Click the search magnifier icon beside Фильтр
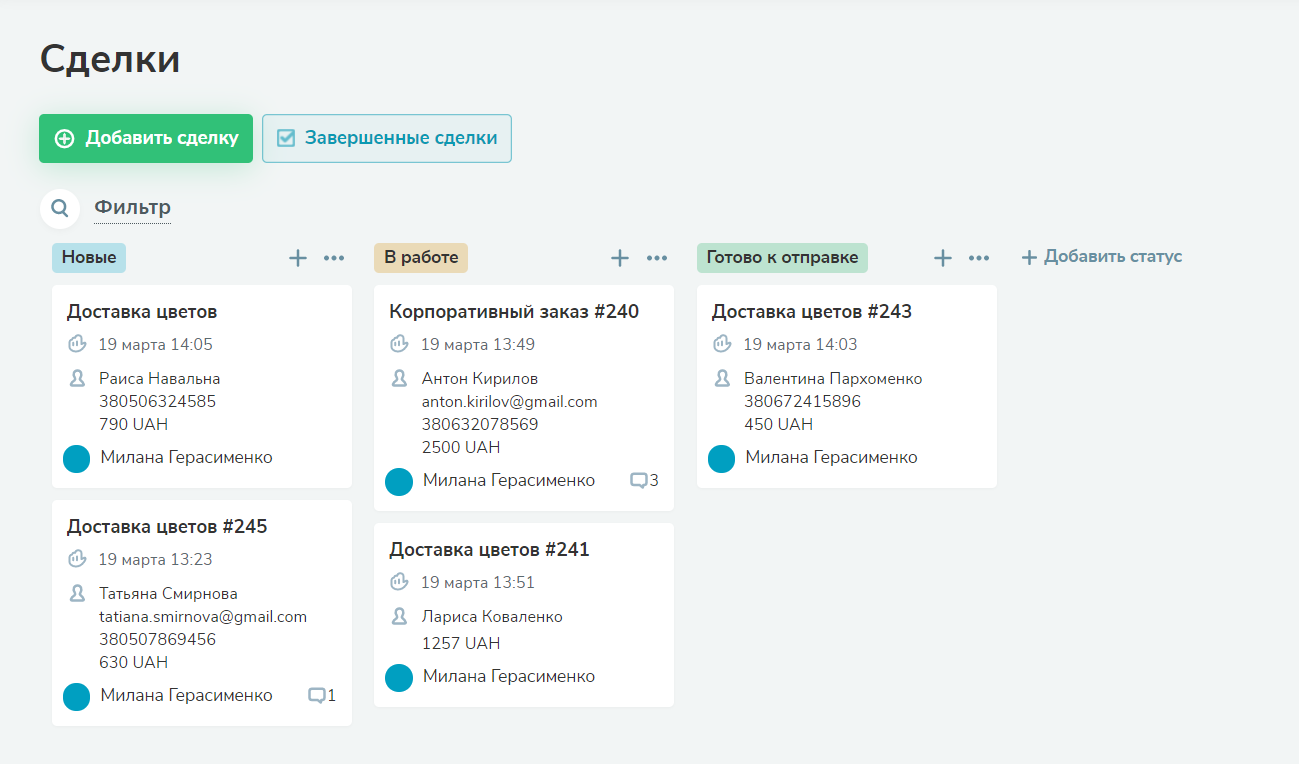The height and width of the screenshot is (764, 1299). click(60, 208)
